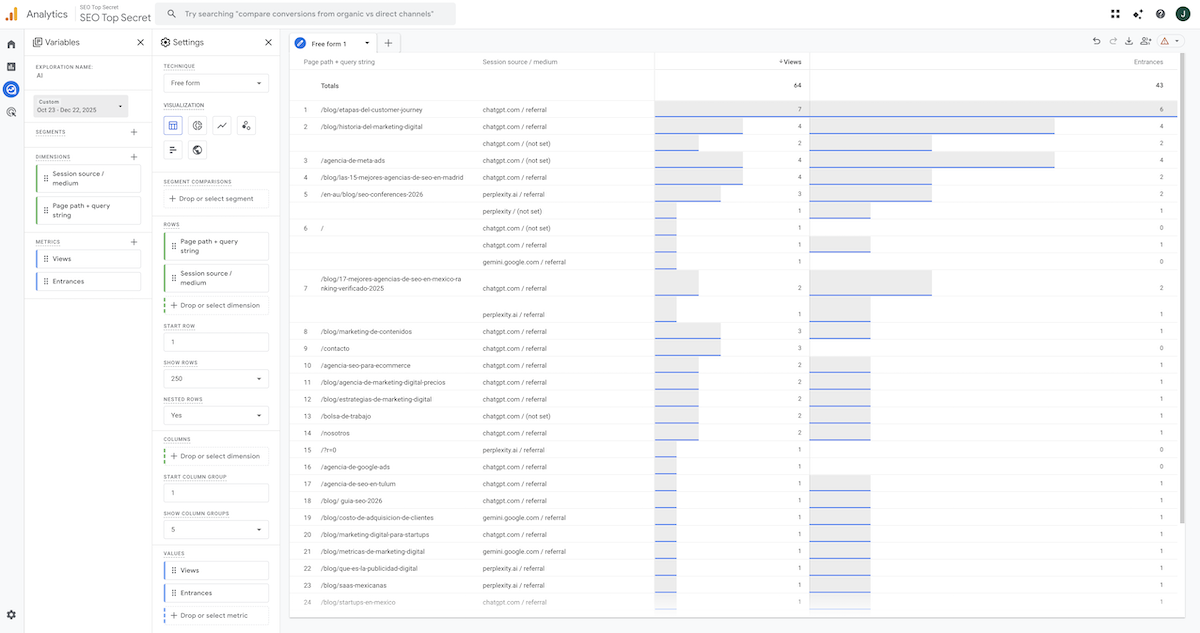
Task: Choose the bar chart visualization
Action: coord(173,149)
